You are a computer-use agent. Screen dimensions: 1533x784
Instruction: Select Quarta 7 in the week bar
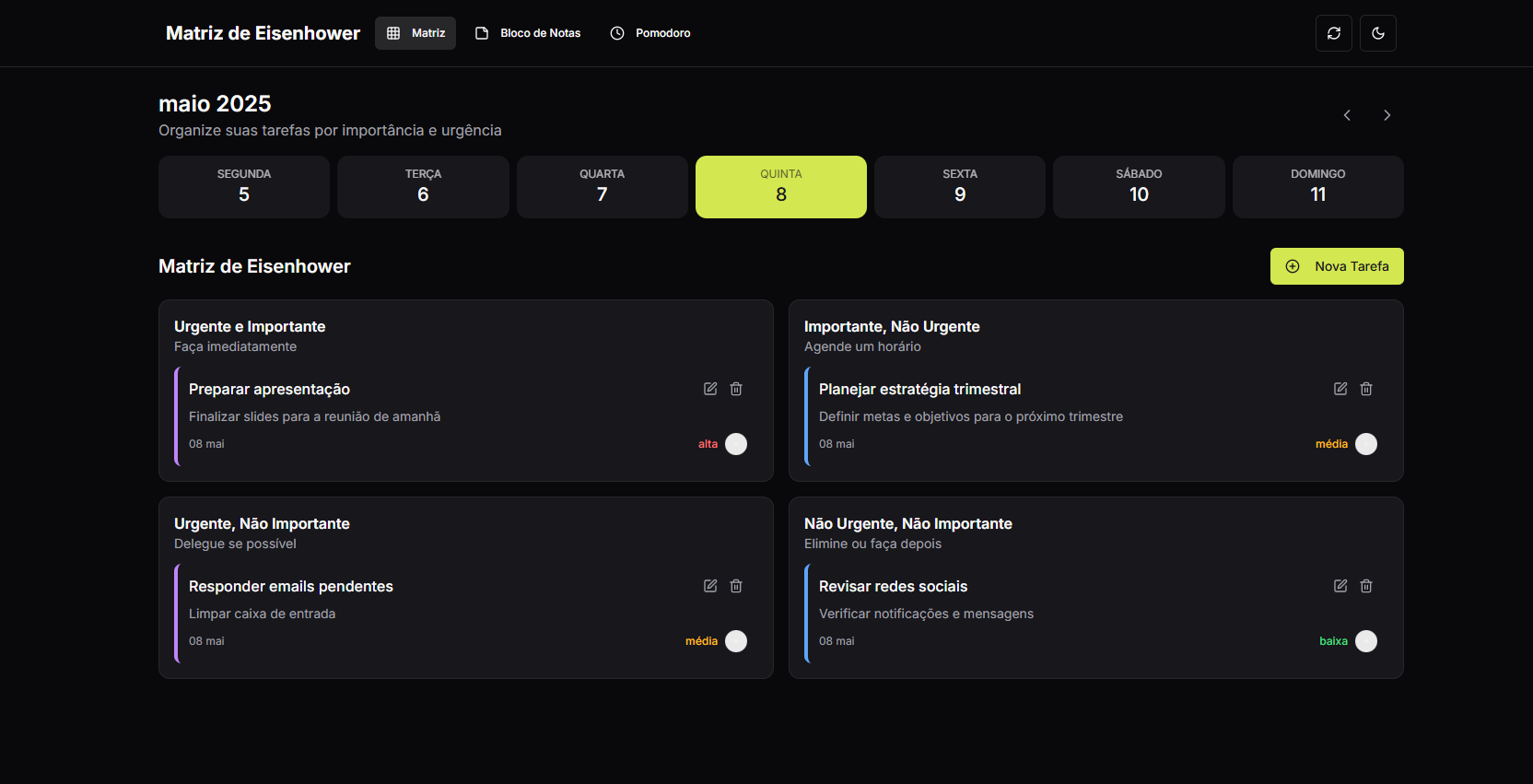click(602, 187)
